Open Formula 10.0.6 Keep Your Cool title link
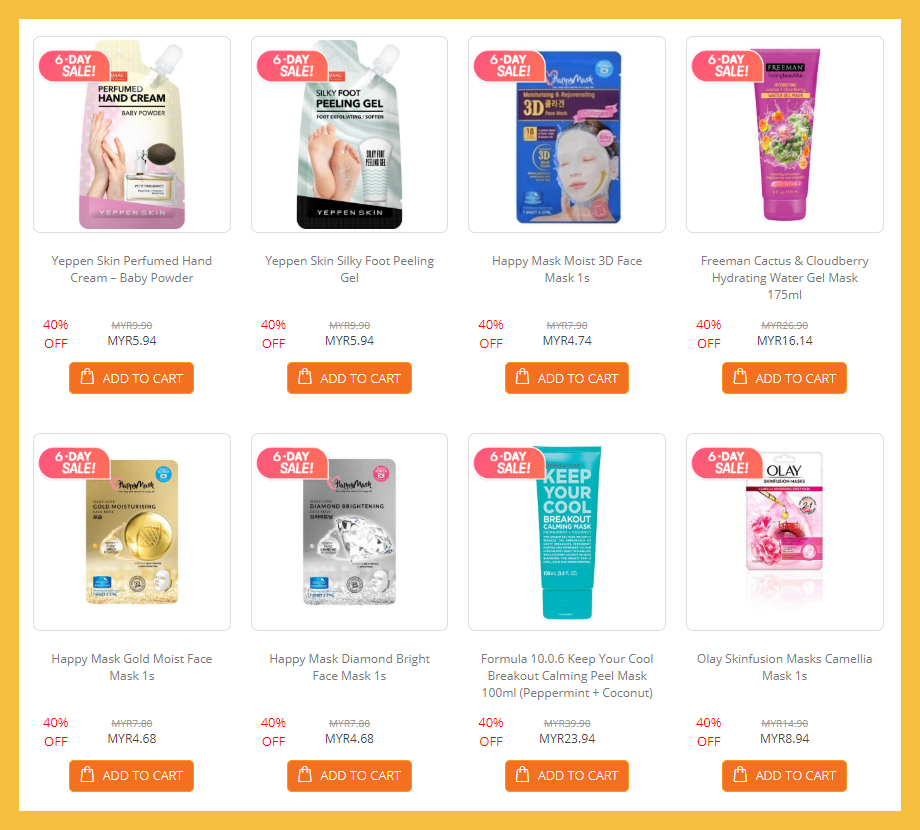 tap(567, 676)
